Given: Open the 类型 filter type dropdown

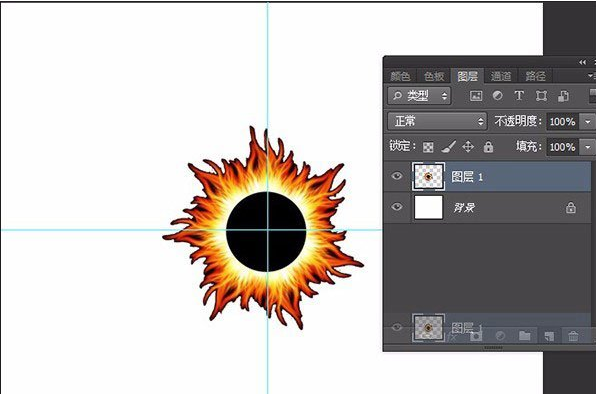Looking at the screenshot, I should click(x=419, y=96).
